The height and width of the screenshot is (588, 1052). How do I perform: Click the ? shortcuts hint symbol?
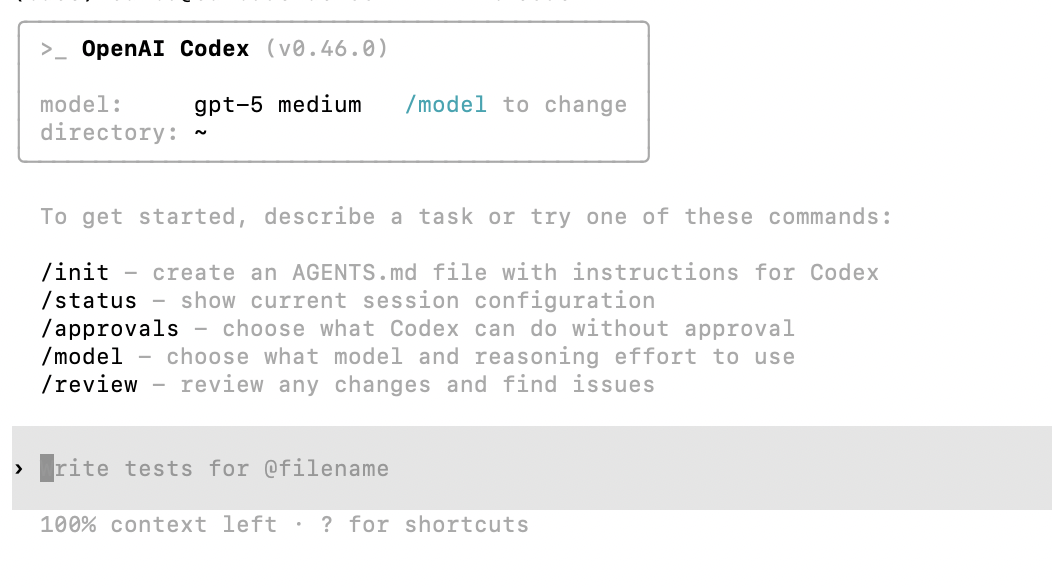click(x=326, y=525)
